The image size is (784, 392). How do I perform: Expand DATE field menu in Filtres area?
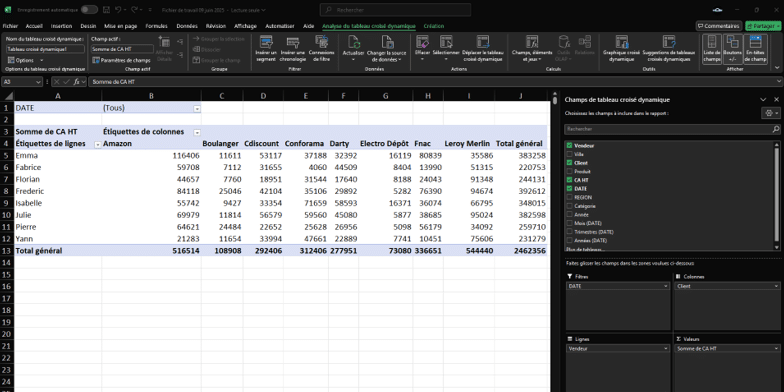click(666, 286)
